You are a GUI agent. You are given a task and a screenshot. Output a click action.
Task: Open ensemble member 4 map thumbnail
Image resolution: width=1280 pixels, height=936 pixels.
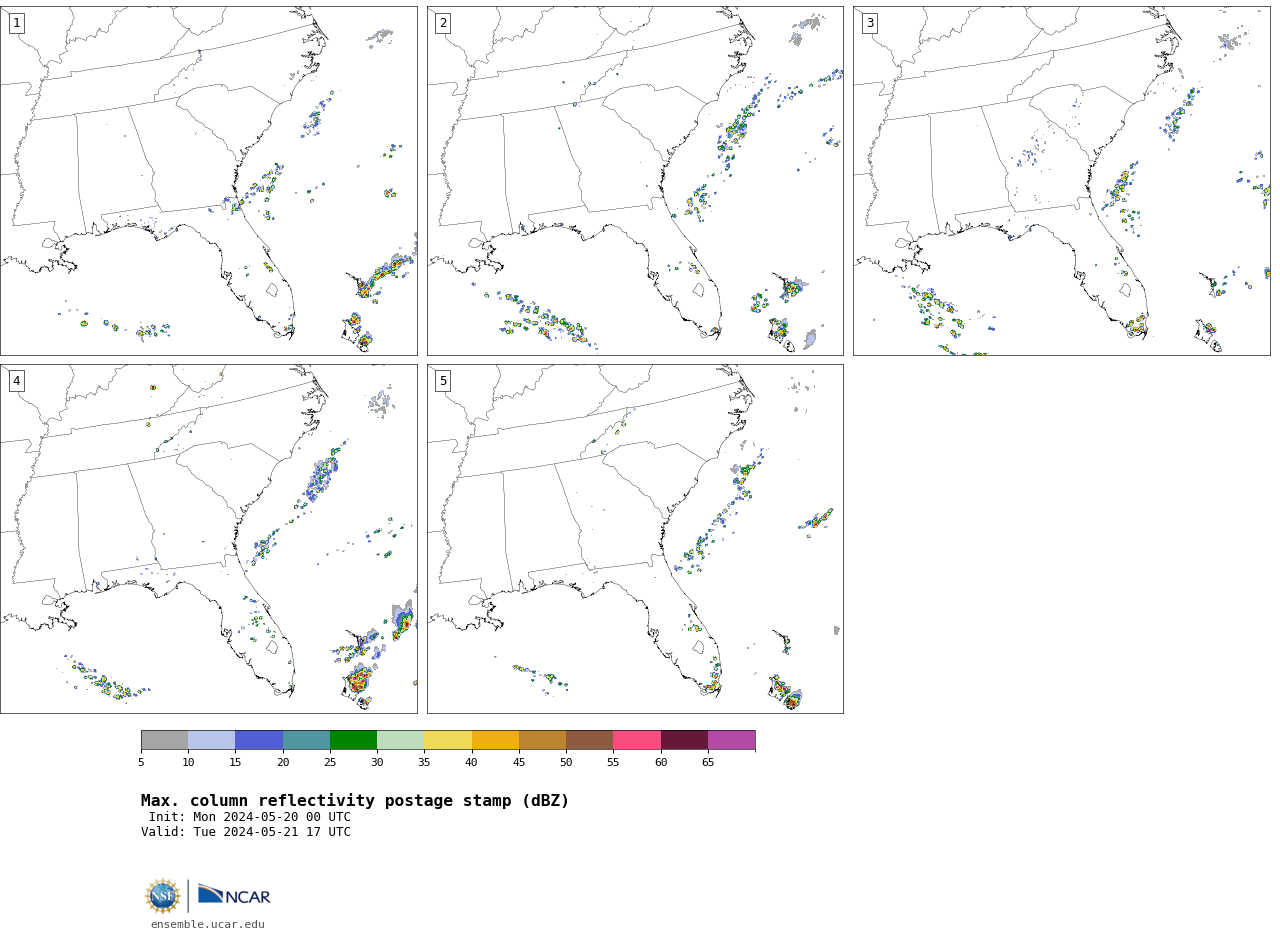tap(208, 539)
